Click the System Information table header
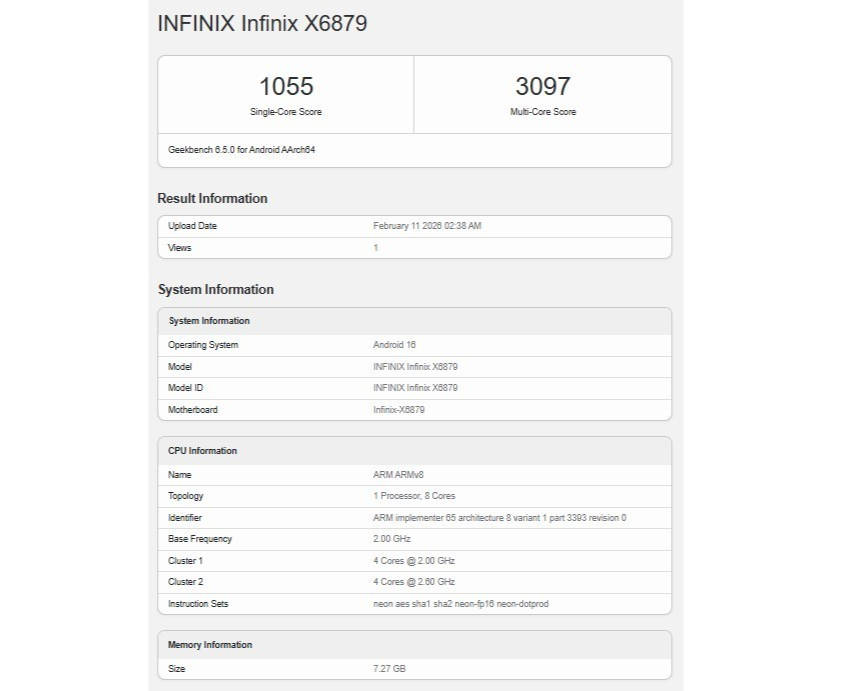The image size is (845, 691). coord(209,321)
